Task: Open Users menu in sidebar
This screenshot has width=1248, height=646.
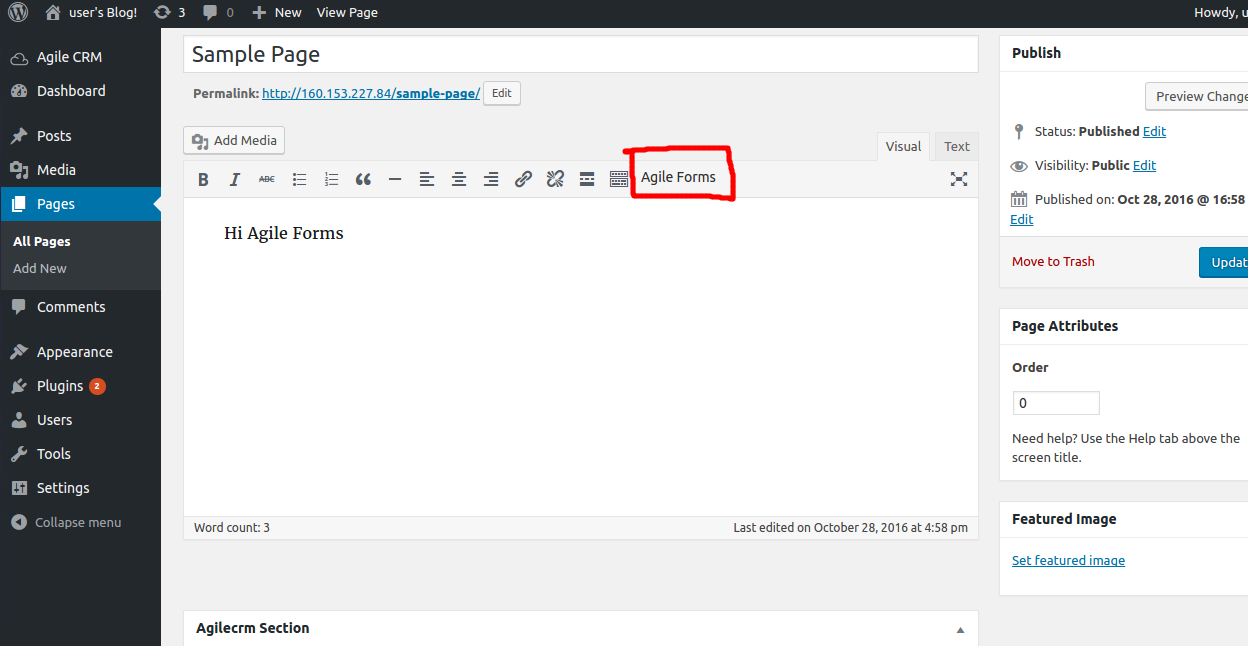Action: (x=80, y=420)
